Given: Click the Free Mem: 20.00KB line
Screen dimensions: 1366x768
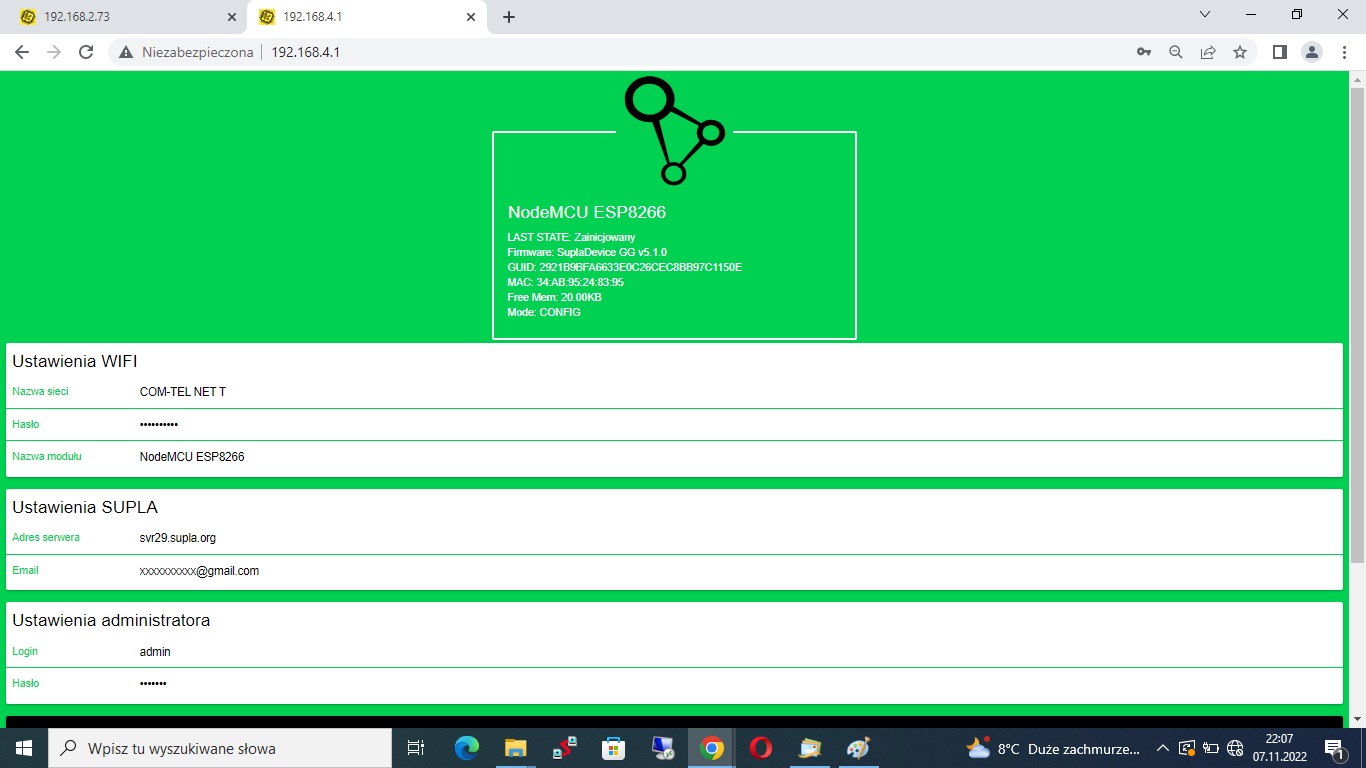Looking at the screenshot, I should click(554, 297).
